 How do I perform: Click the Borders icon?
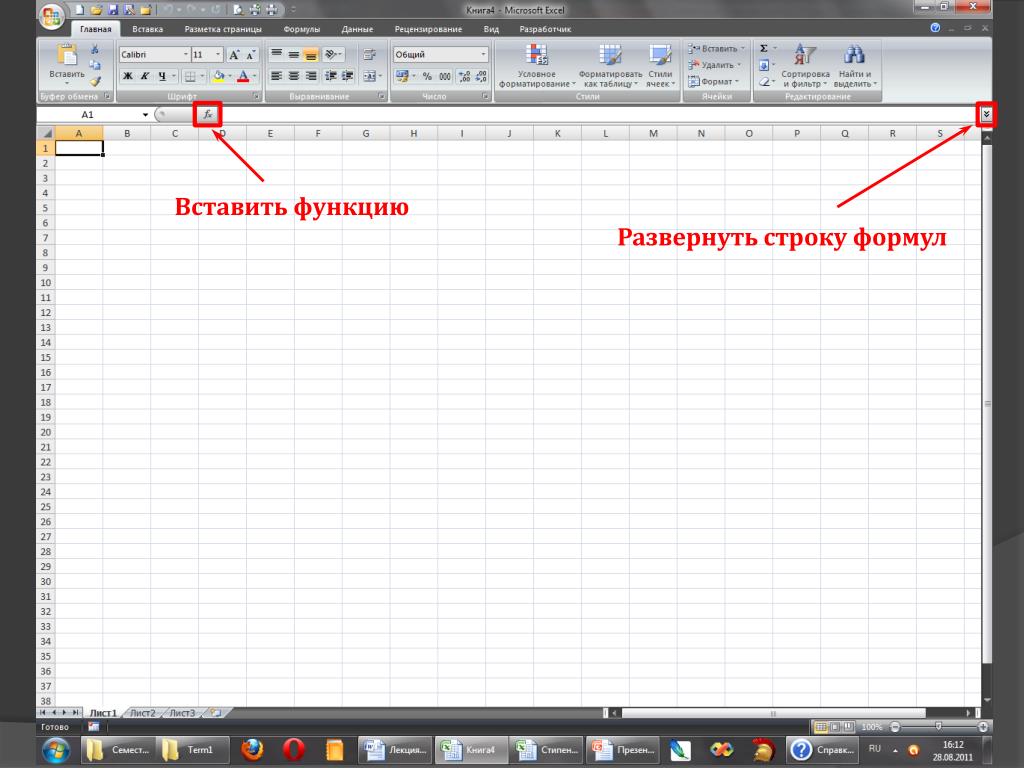click(x=189, y=76)
